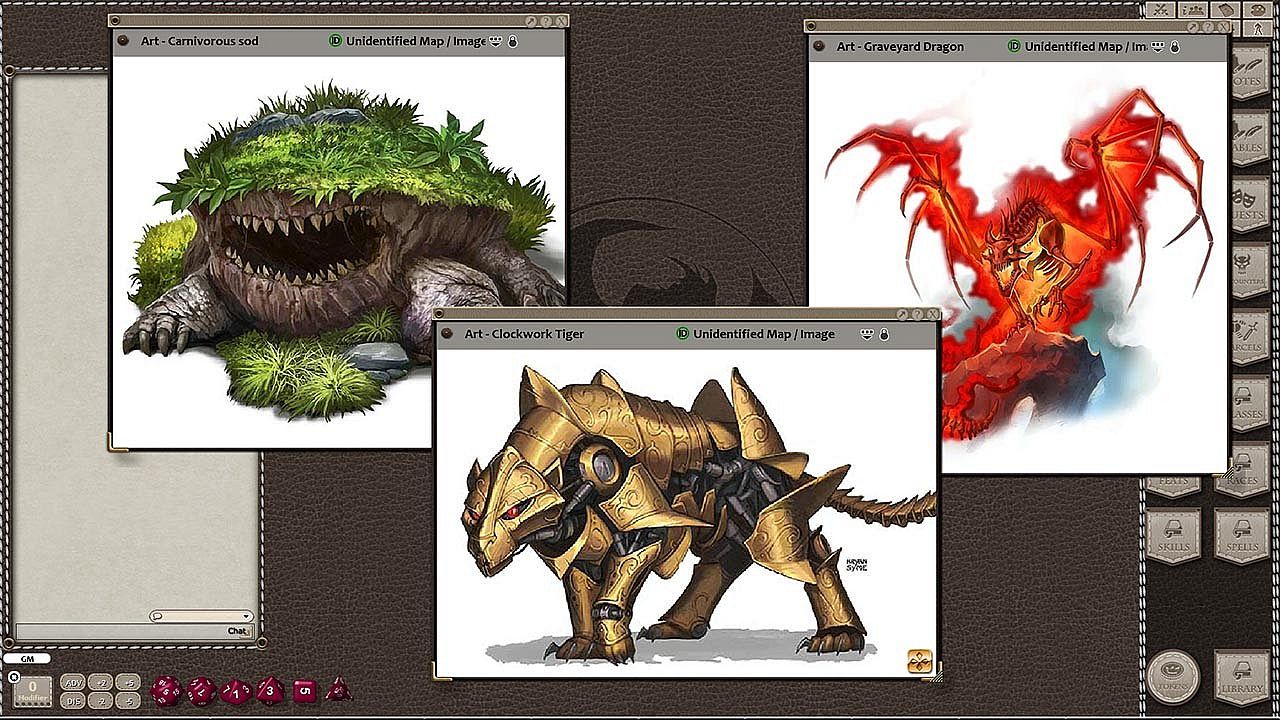Viewport: 1280px width, 720px height.
Task: Open the Library sidebar button
Action: pos(1242,676)
